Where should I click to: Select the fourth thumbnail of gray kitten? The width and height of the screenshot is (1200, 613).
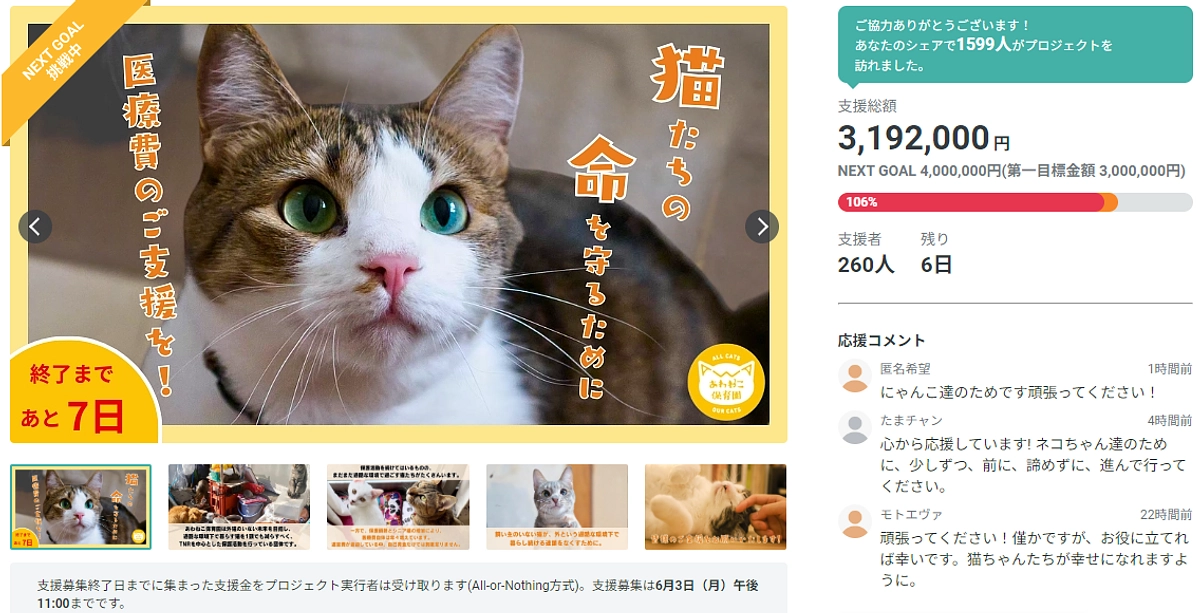[x=557, y=506]
